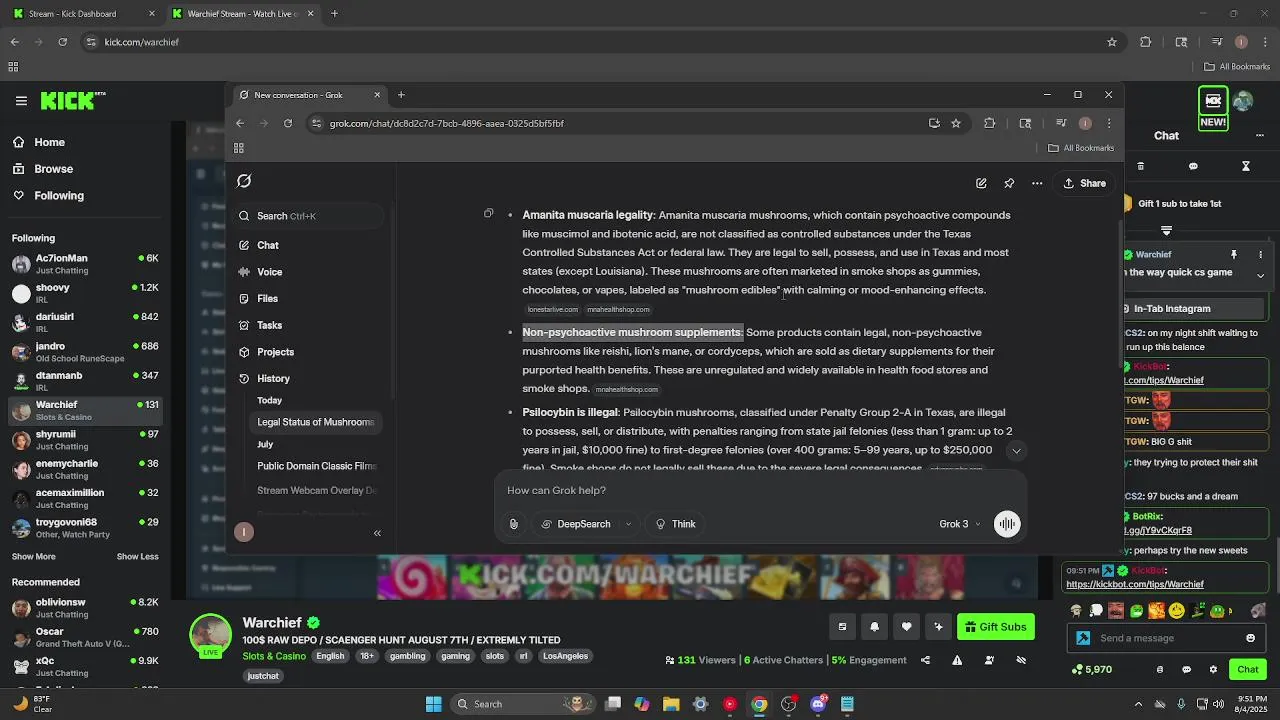Click the crossed-out eye icon under Gift Subs
The image size is (1280, 720).
point(1021,660)
